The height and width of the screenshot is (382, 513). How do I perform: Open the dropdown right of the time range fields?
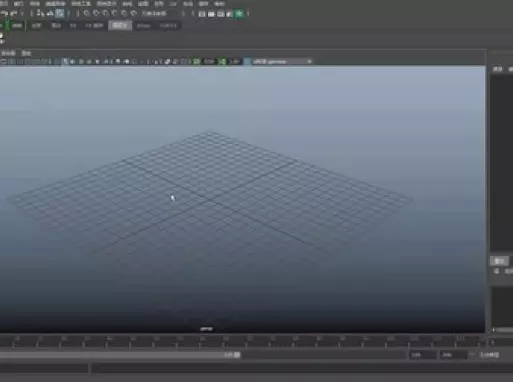click(x=489, y=355)
